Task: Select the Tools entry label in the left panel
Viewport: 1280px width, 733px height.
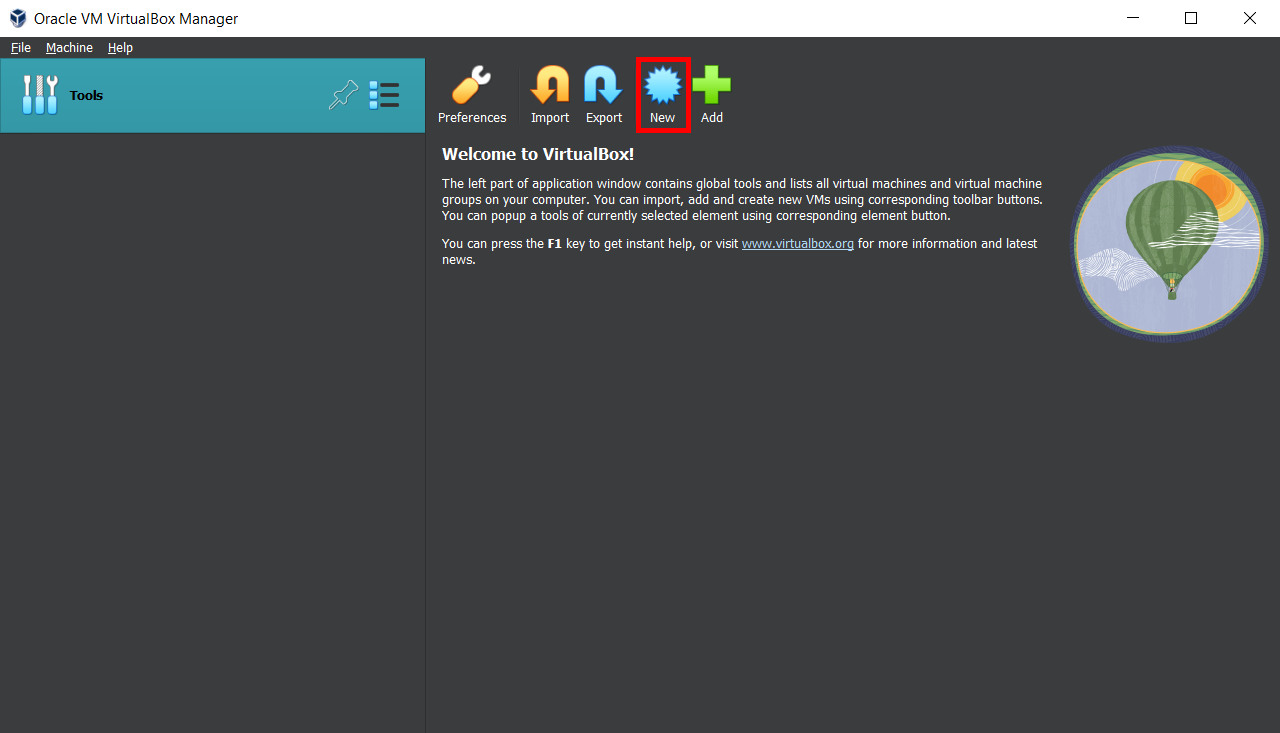Action: tap(86, 96)
